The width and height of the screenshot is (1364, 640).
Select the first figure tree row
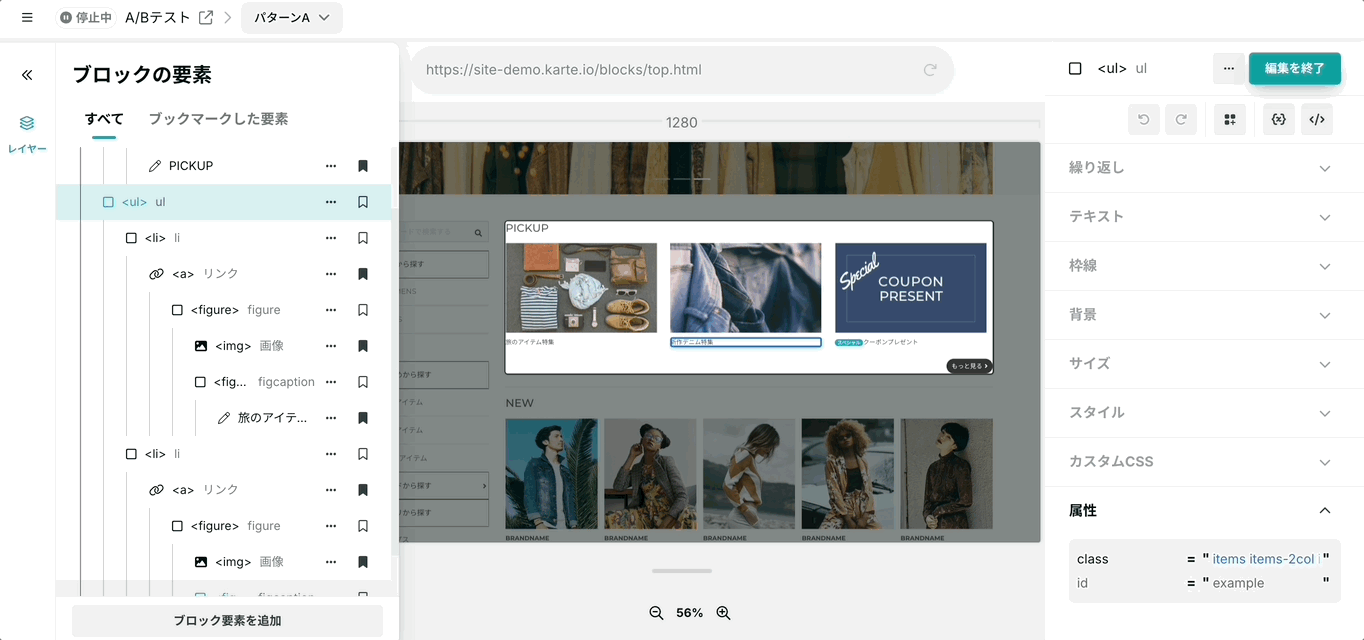[x=223, y=310]
